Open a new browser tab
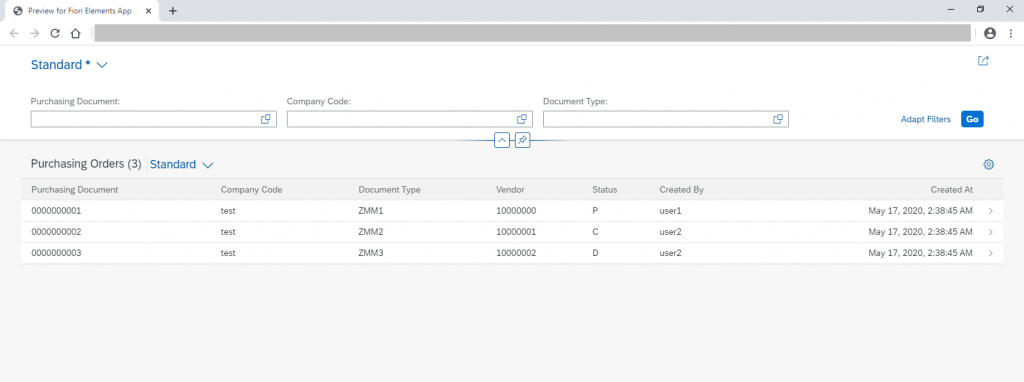1024x382 pixels. (x=172, y=11)
